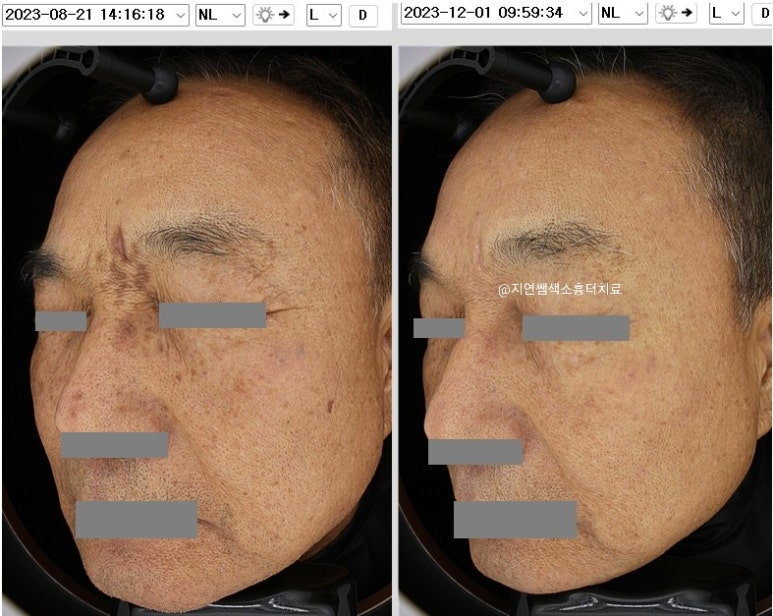
Task: Click the gray mask over mouth in right photo
Action: click(x=514, y=519)
